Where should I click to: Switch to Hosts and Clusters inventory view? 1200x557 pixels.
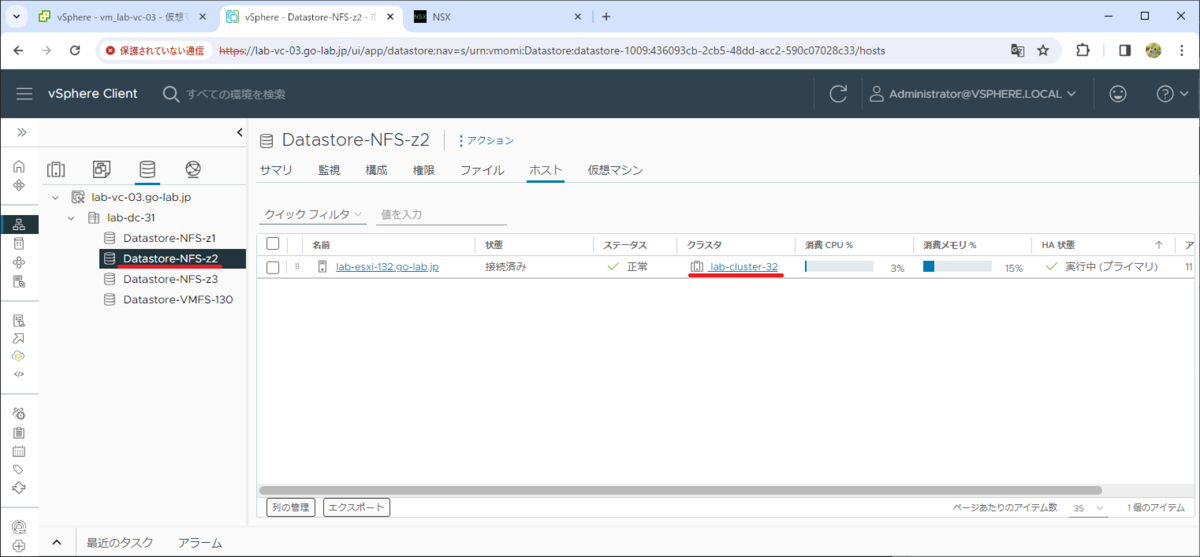point(56,169)
